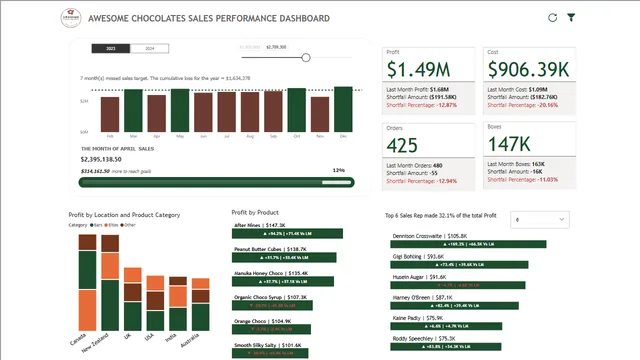Switch to the 2024 year slicer button

click(149, 49)
